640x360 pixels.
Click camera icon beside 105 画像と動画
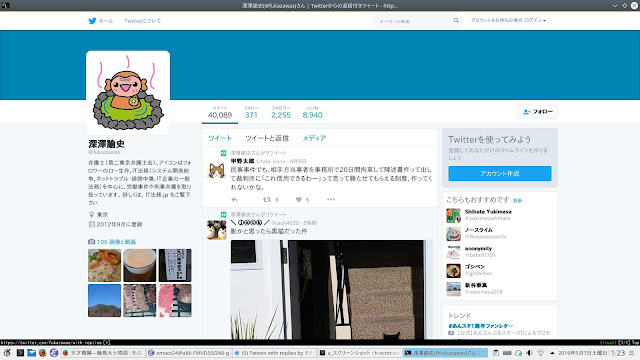click(x=91, y=242)
